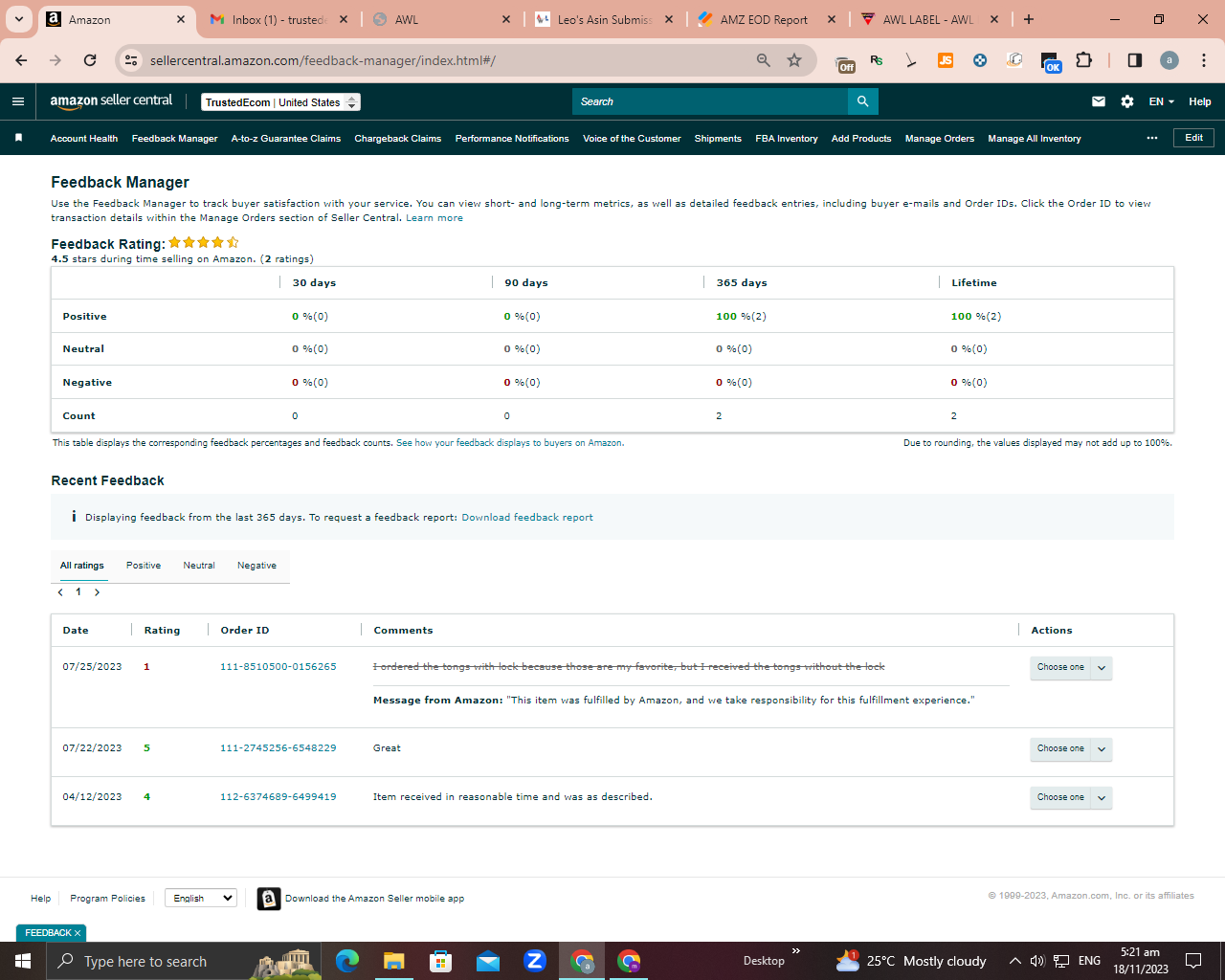Open the Program Policies footer link

[x=108, y=899]
